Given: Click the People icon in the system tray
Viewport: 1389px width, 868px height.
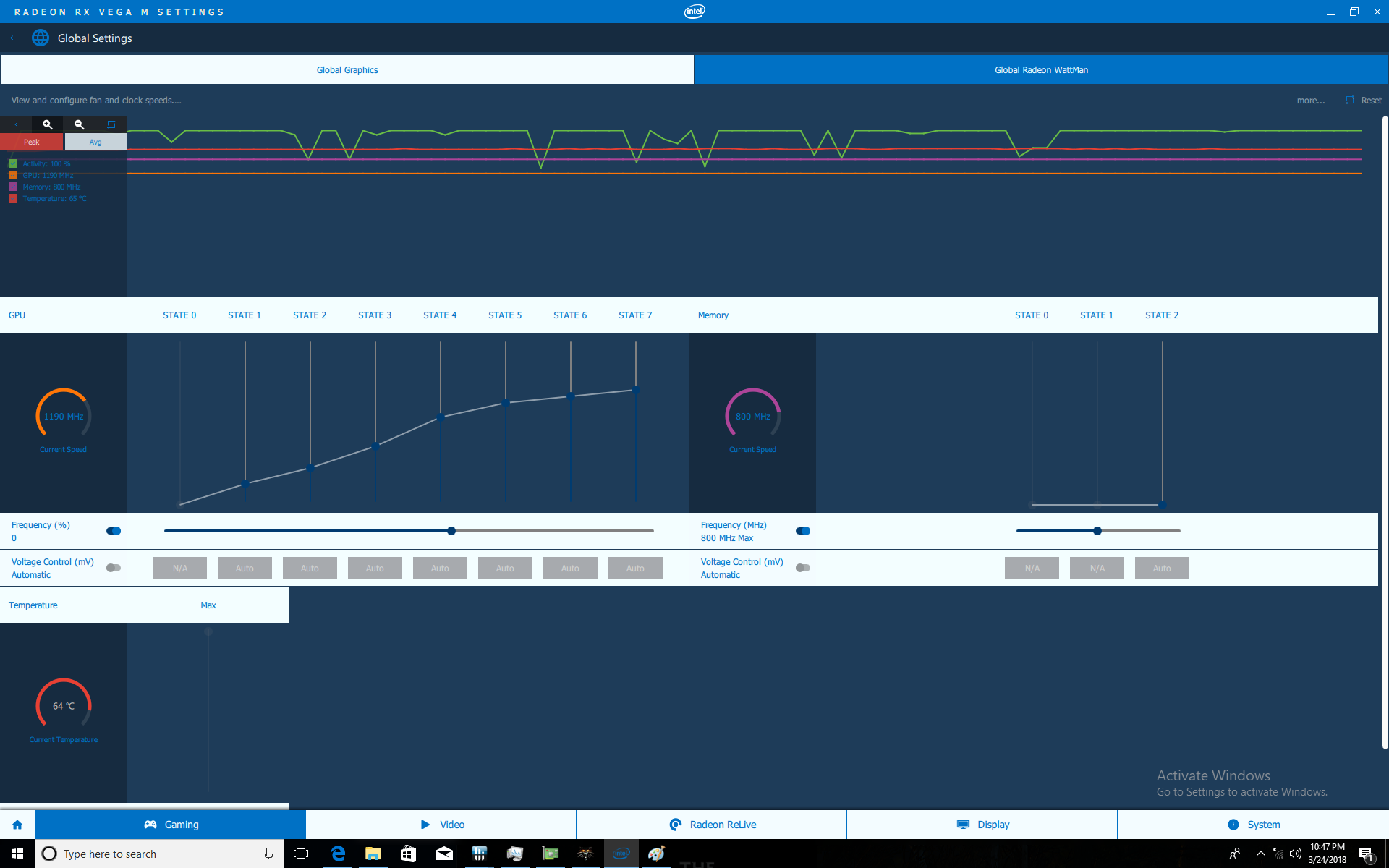Looking at the screenshot, I should tap(1235, 854).
